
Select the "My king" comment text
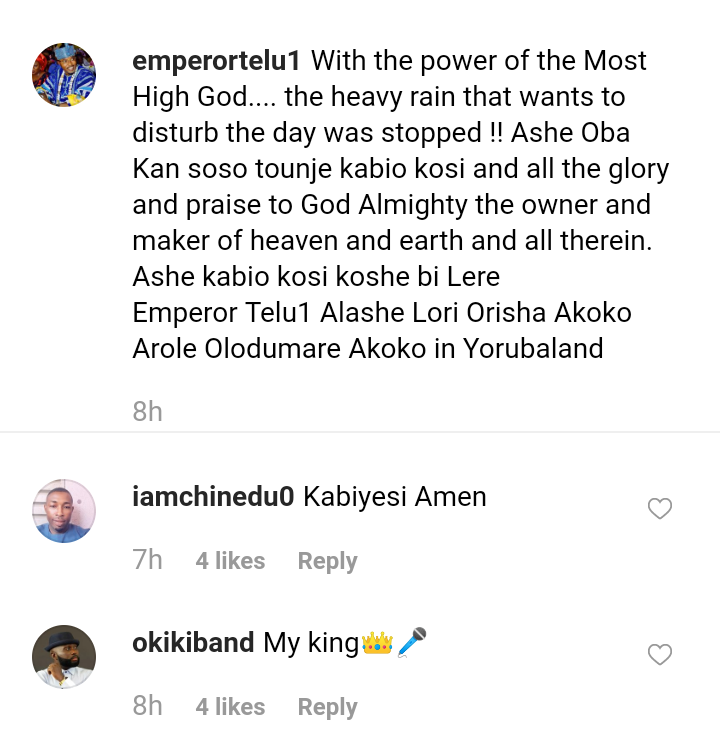tap(310, 643)
